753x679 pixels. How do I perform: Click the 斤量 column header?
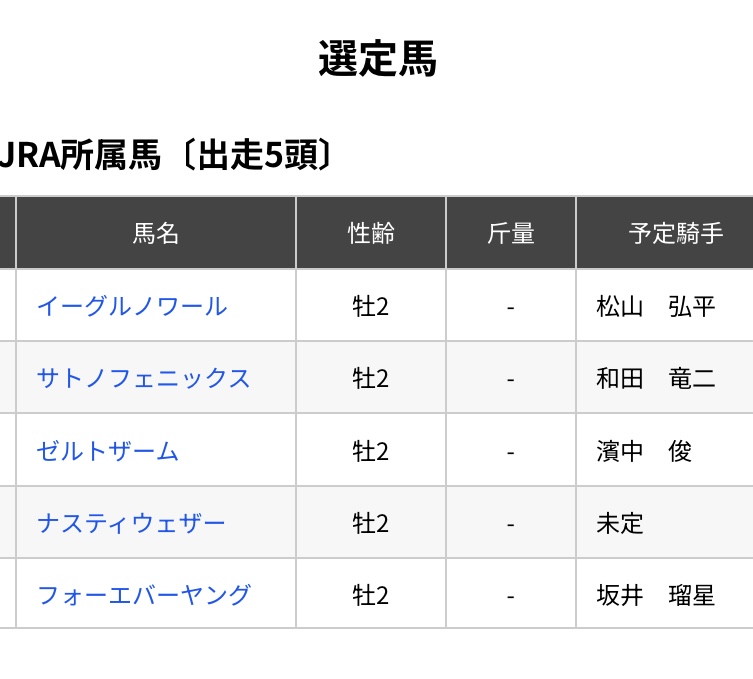511,234
